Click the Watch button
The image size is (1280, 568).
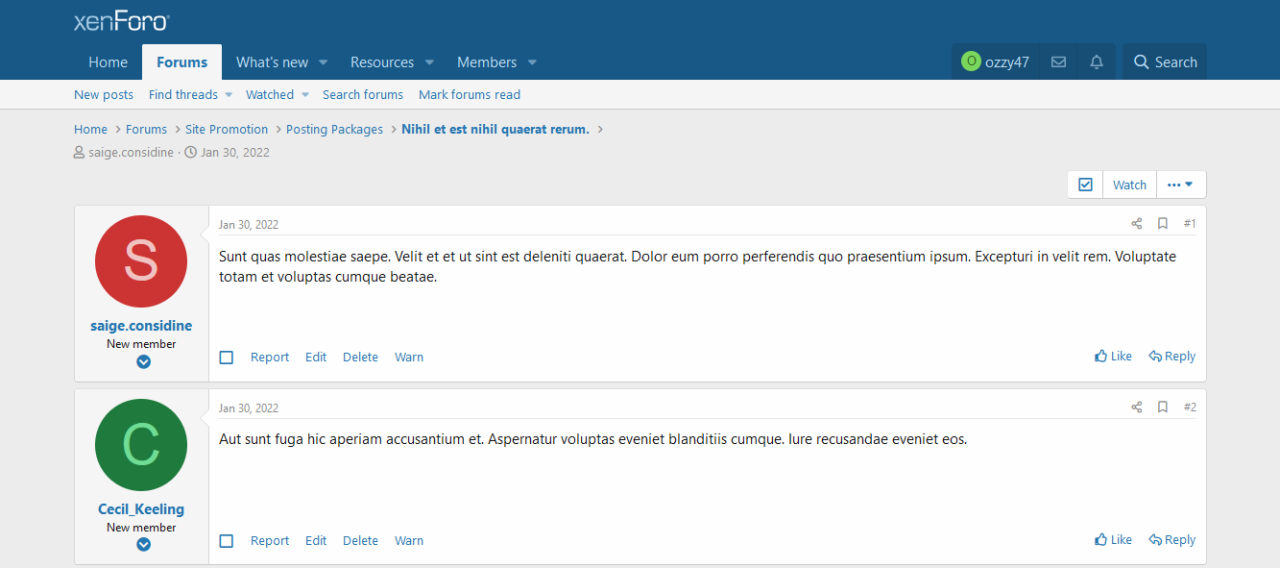[x=1129, y=185]
